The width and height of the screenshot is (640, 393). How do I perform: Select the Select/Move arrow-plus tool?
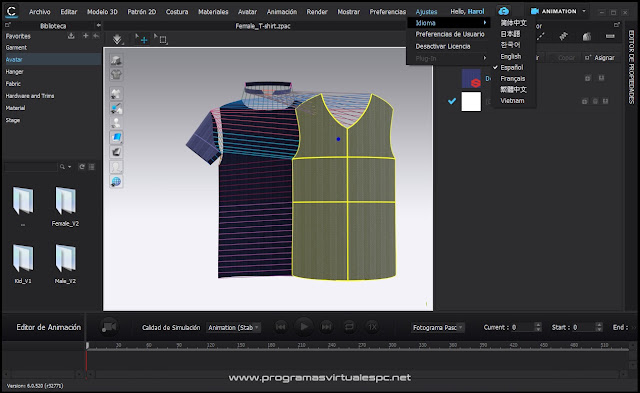142,39
